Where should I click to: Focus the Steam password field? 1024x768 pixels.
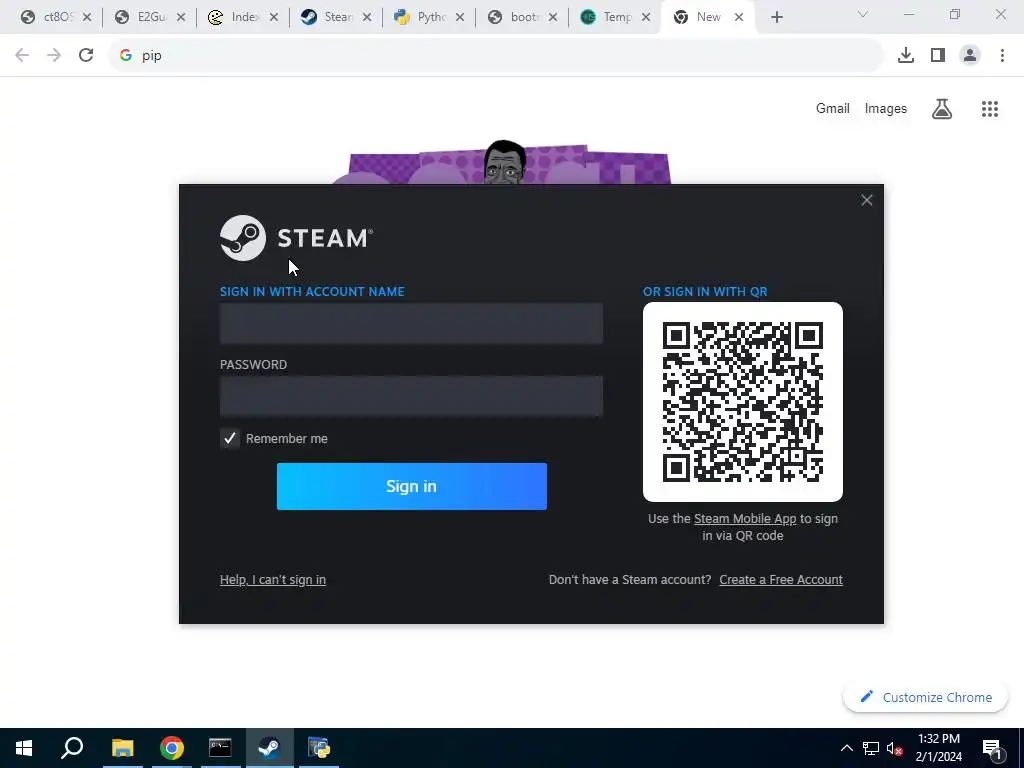tap(411, 396)
